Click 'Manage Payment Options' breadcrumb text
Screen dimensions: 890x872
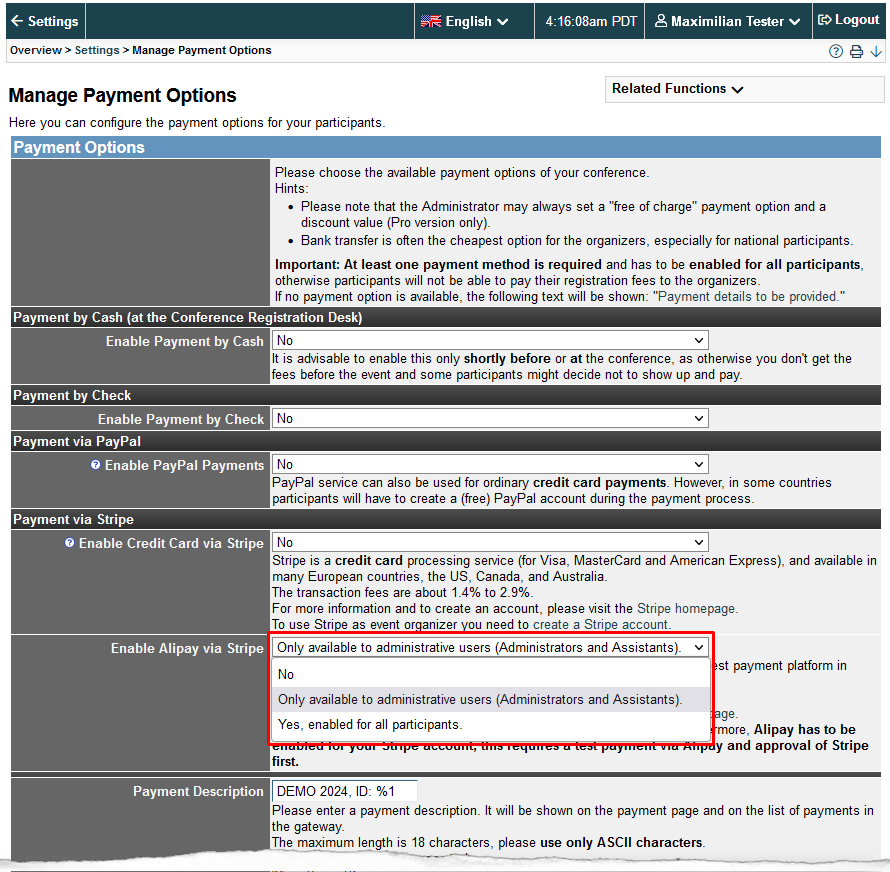tap(201, 51)
